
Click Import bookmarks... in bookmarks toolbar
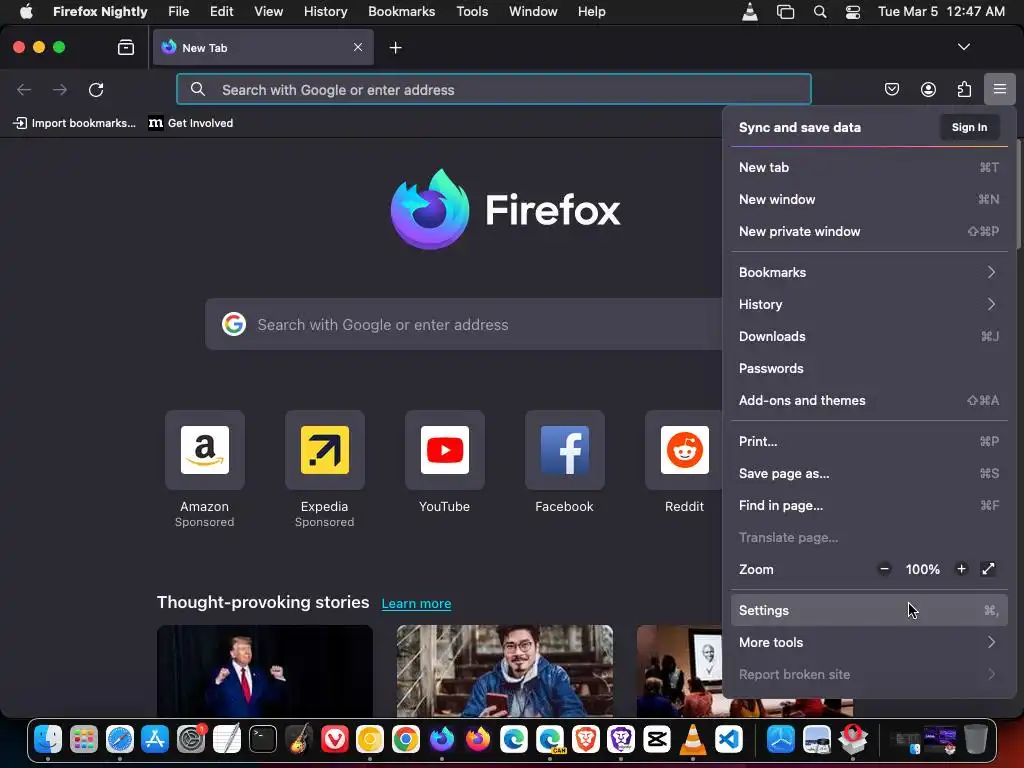74,123
